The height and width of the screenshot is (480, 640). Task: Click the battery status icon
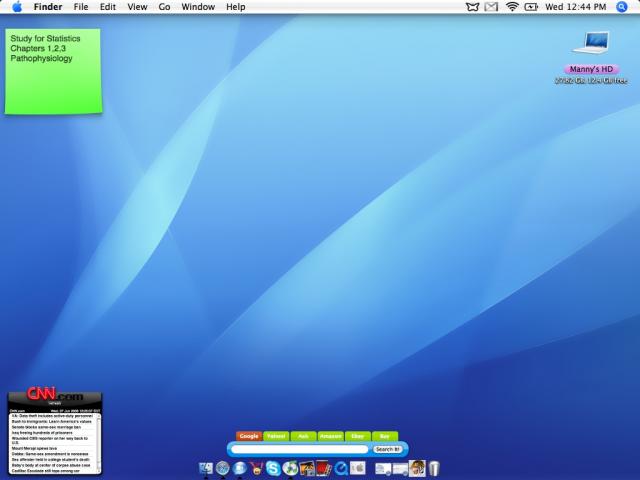[x=531, y=7]
